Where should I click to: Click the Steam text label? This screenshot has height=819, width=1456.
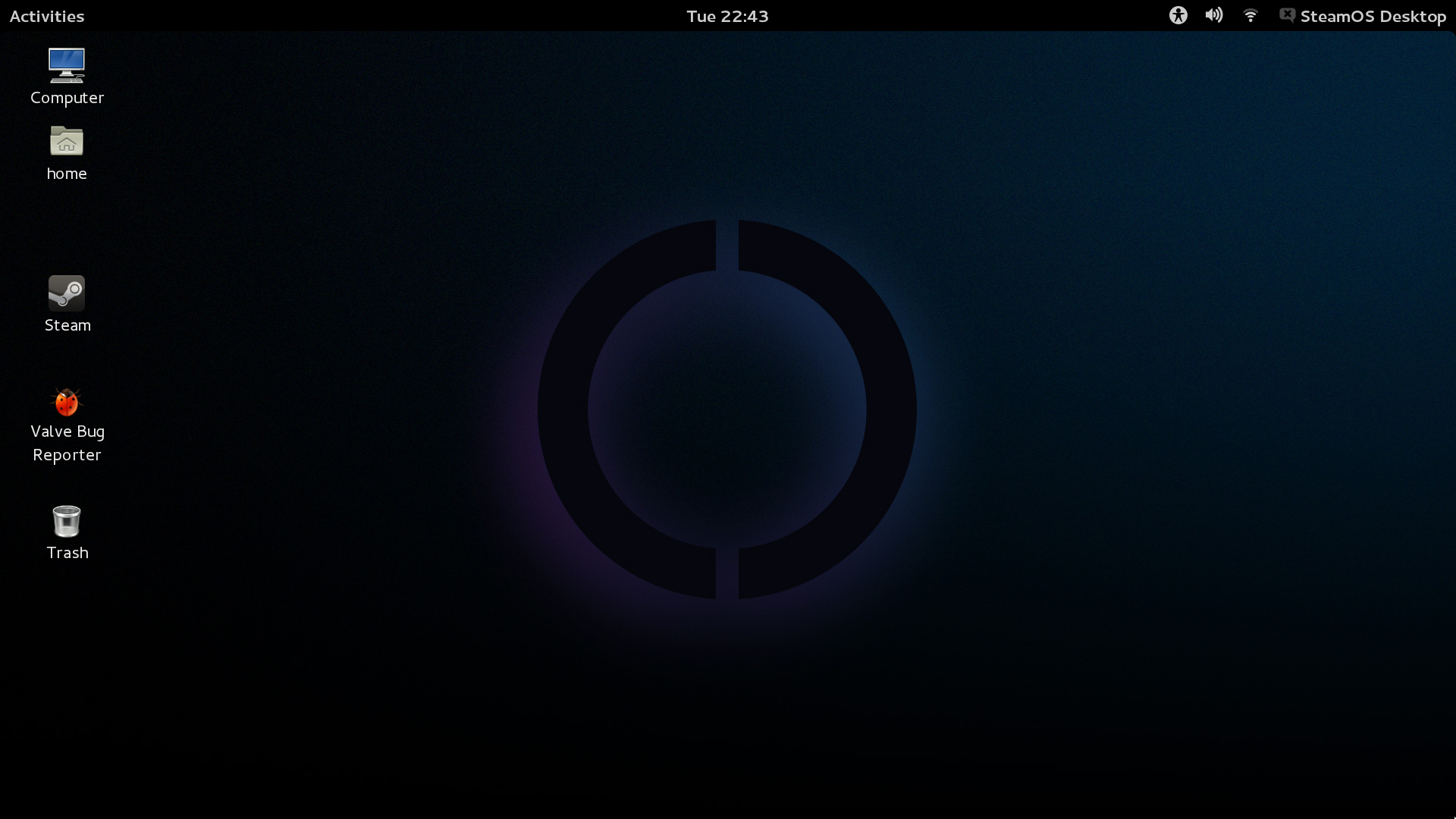[x=67, y=325]
